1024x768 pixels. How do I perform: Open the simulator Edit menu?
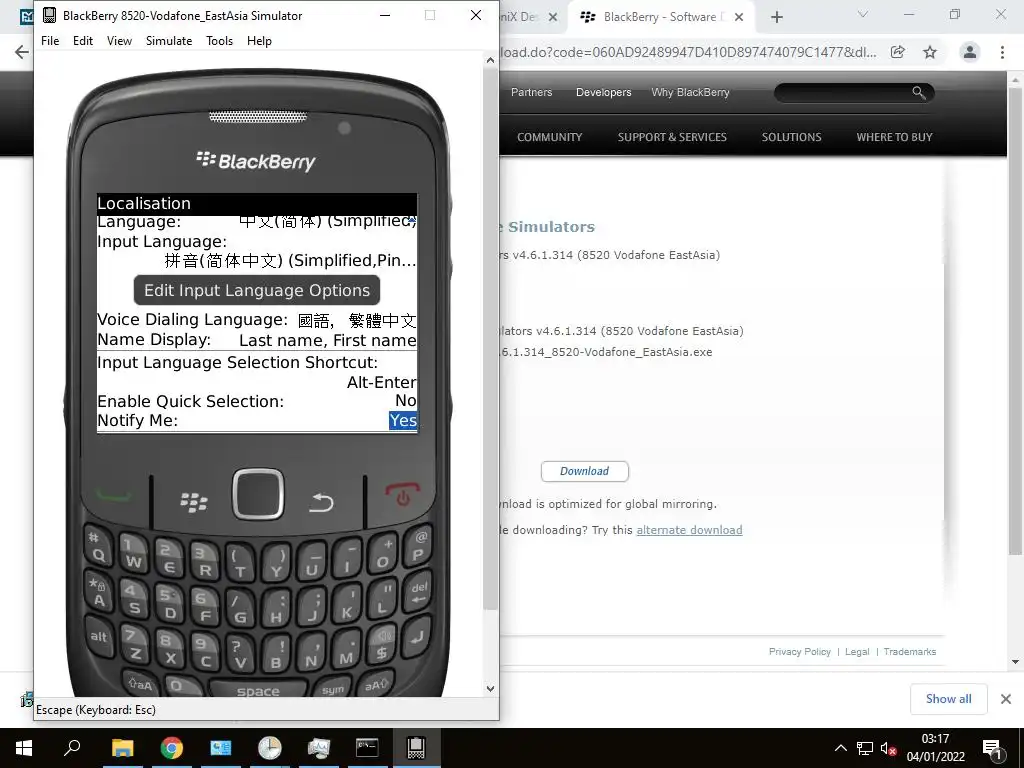83,40
